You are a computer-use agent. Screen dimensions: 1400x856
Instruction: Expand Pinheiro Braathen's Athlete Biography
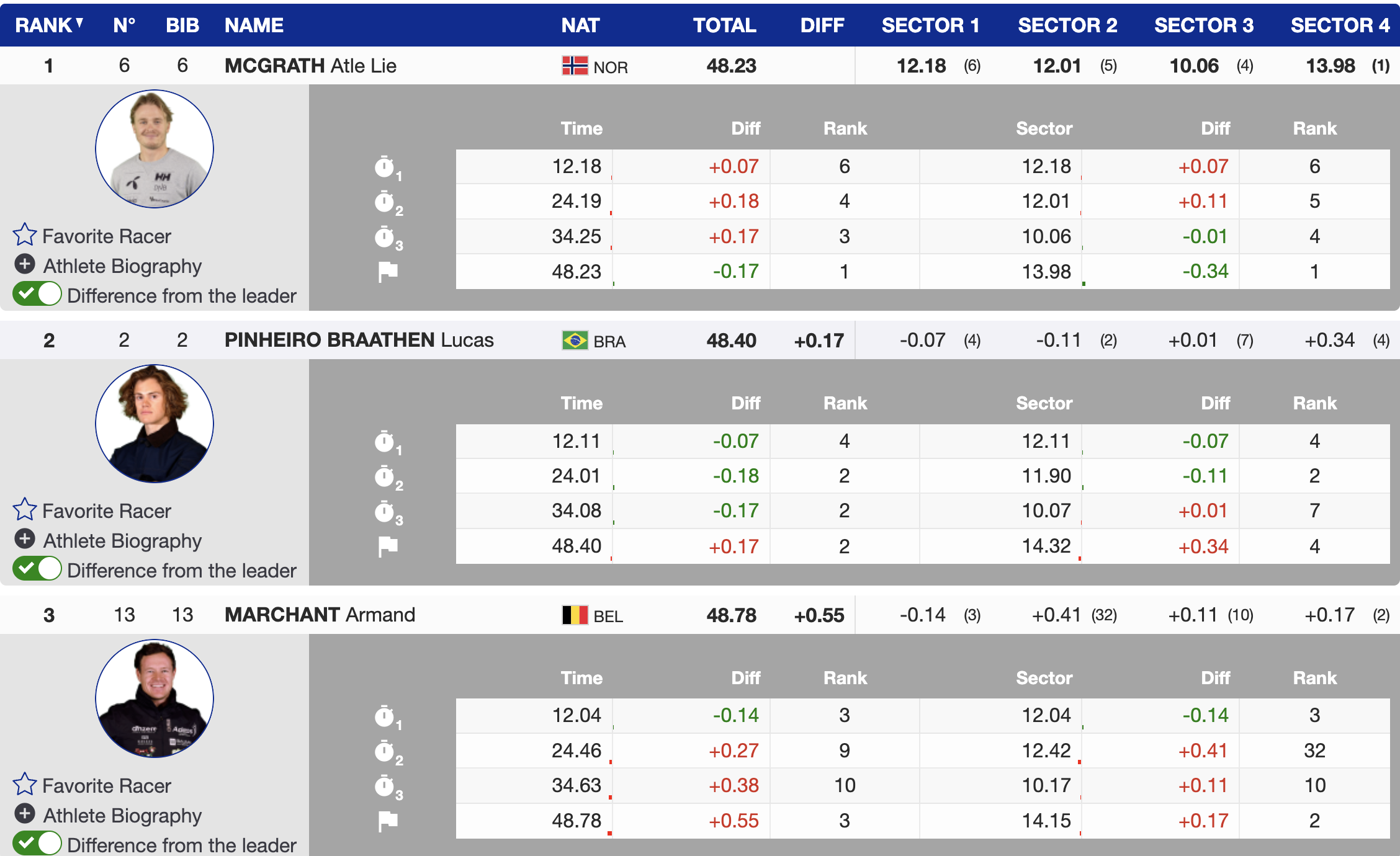click(x=25, y=540)
